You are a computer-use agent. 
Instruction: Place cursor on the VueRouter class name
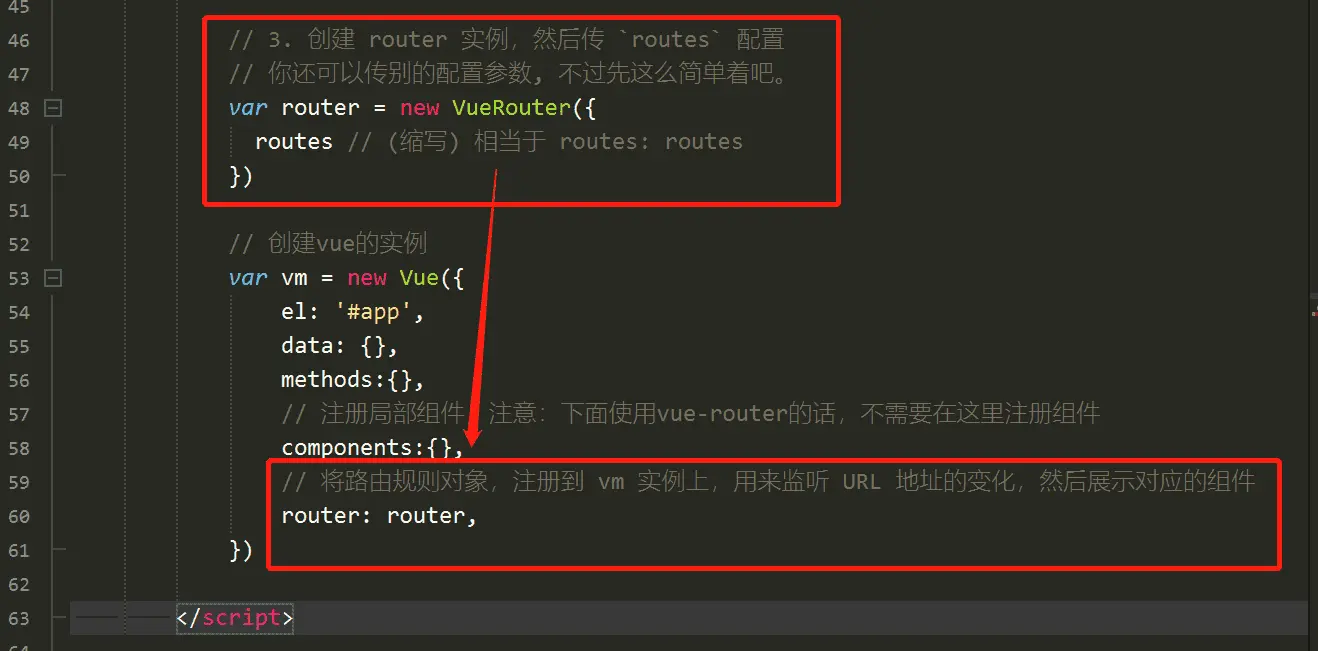[510, 108]
